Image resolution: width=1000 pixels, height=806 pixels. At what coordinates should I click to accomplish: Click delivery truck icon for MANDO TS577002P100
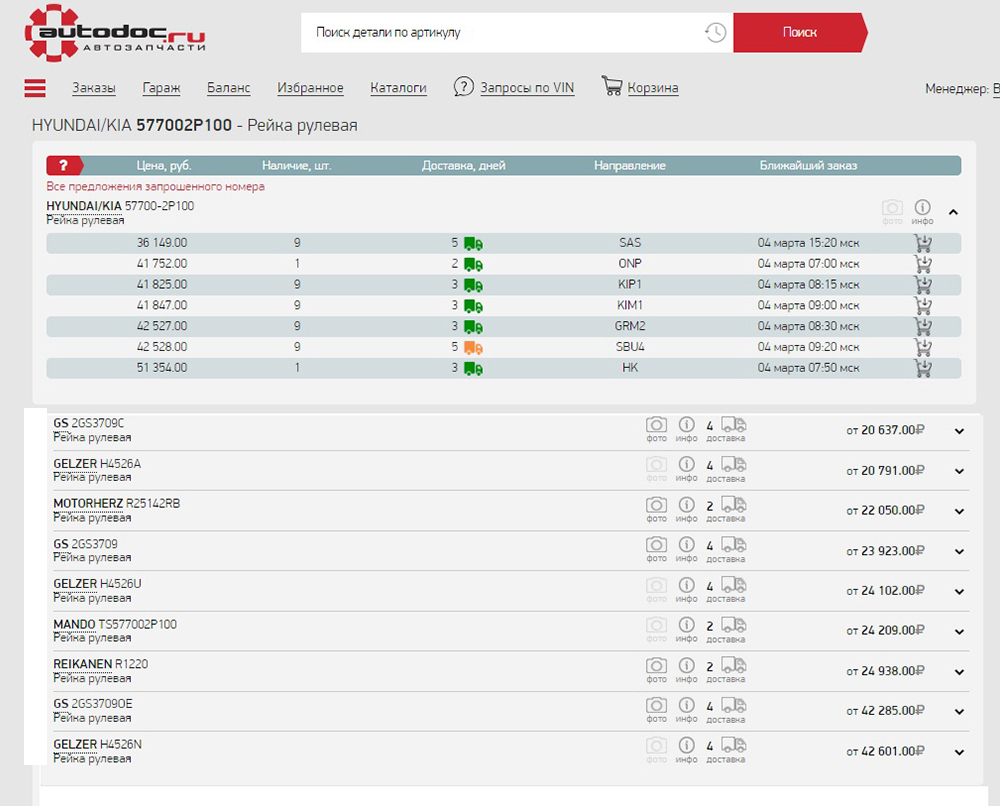point(733,625)
